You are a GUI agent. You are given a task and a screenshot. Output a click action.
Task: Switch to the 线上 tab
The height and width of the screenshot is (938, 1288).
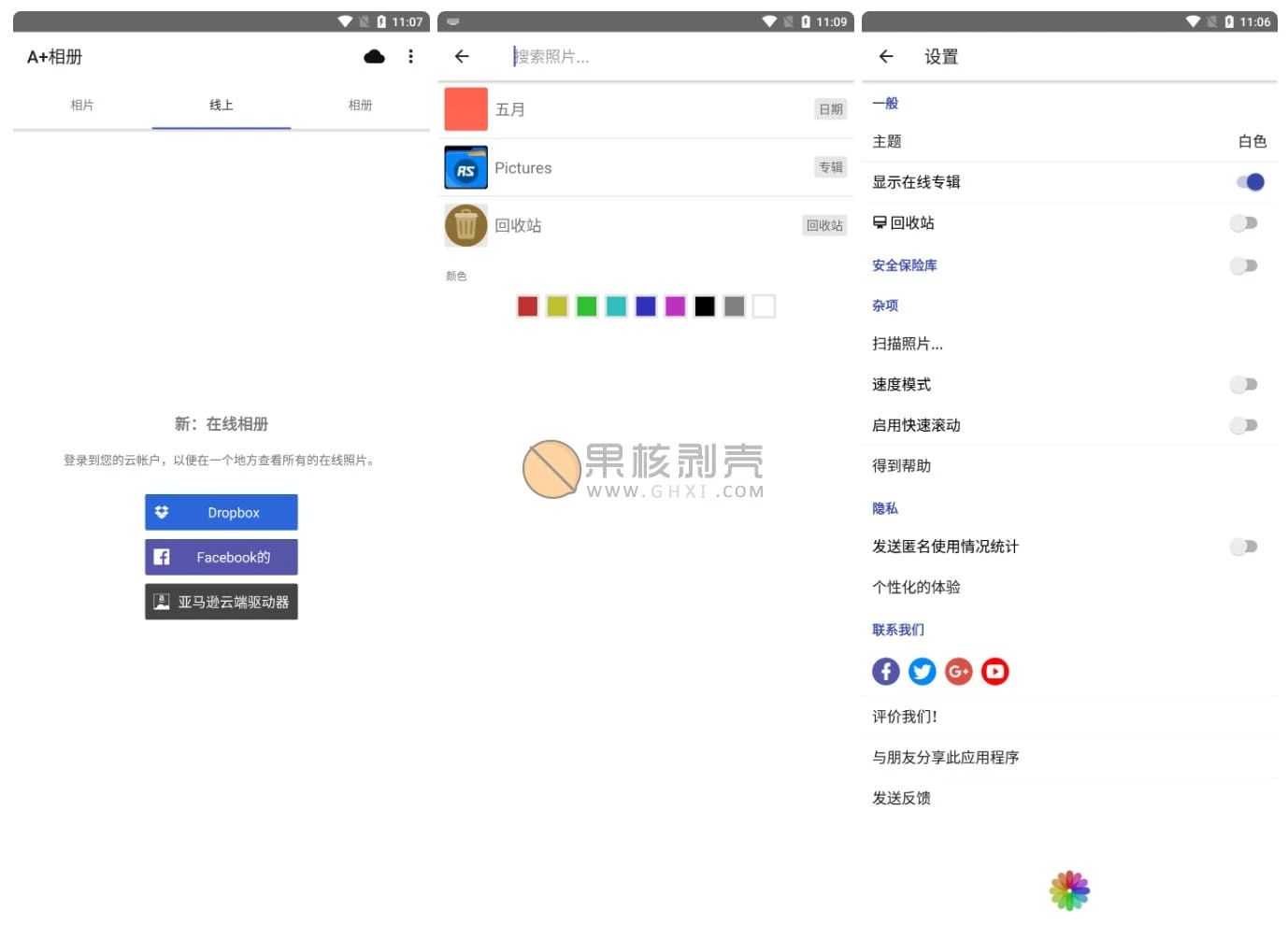(222, 106)
